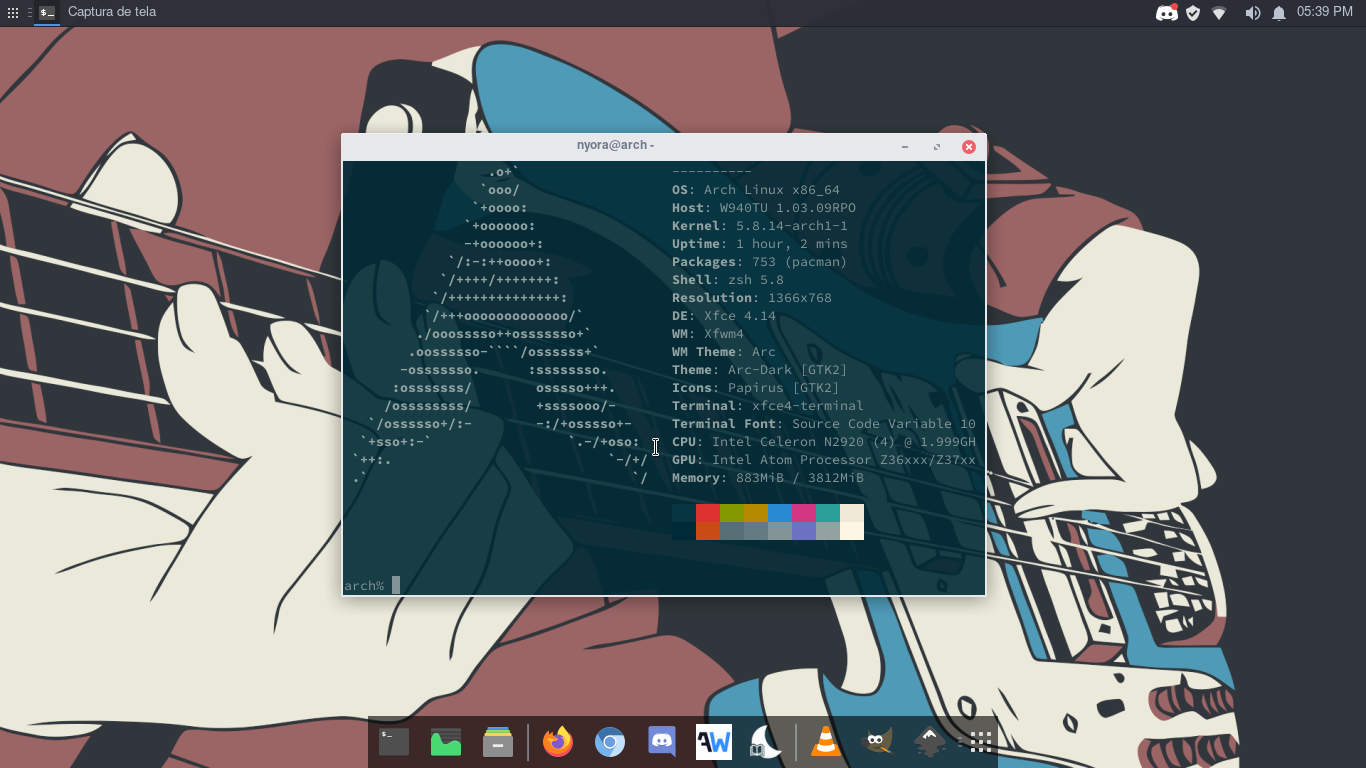Click the 'Packages: 753 (pacman)' line
1366x768 pixels.
(760, 262)
